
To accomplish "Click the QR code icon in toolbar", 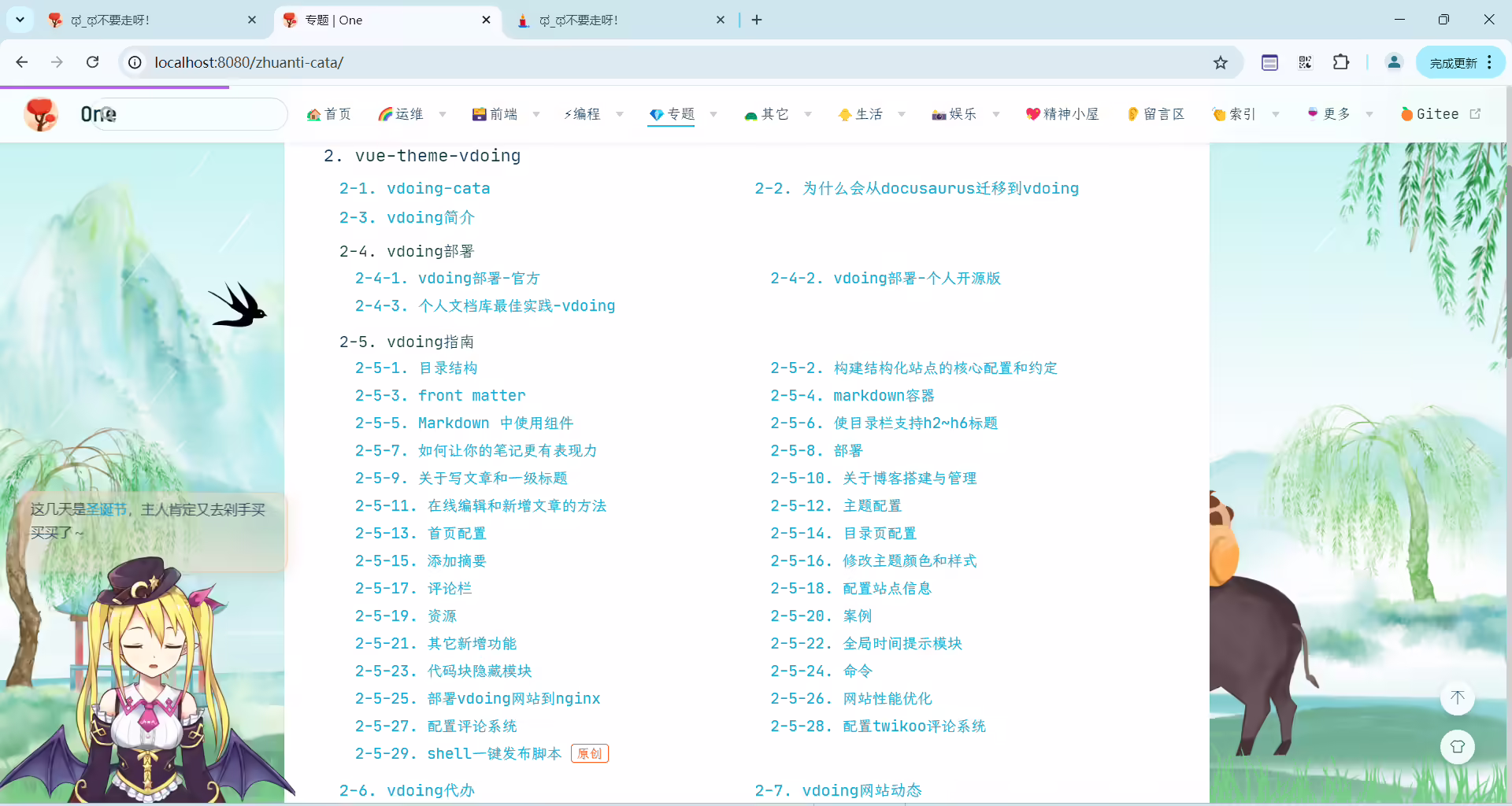I will click(1305, 62).
